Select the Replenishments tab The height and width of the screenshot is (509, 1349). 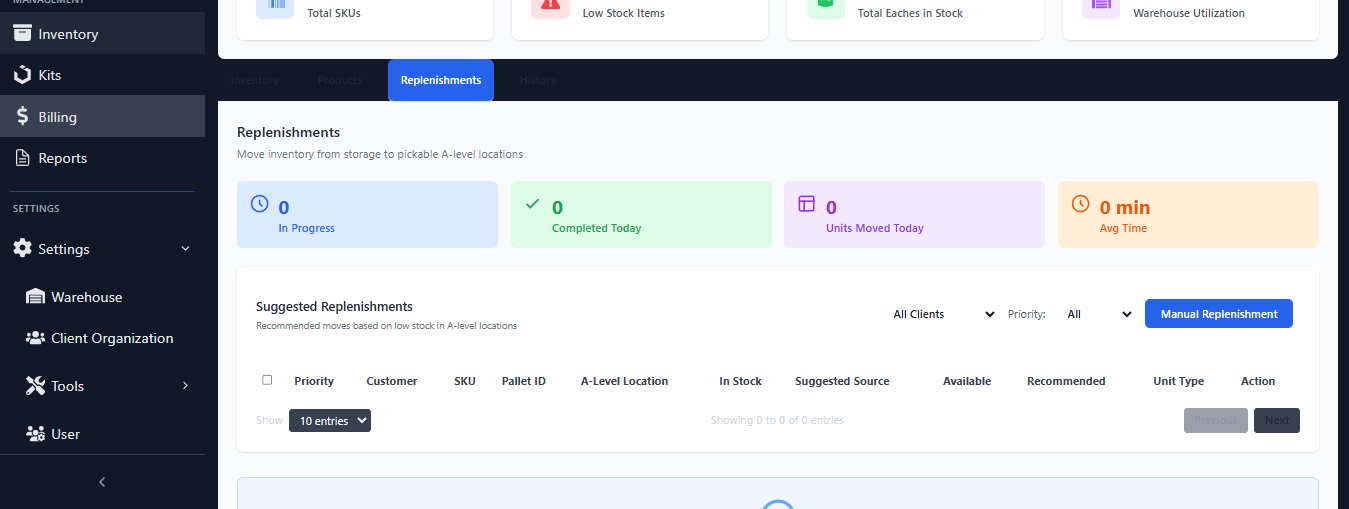441,80
